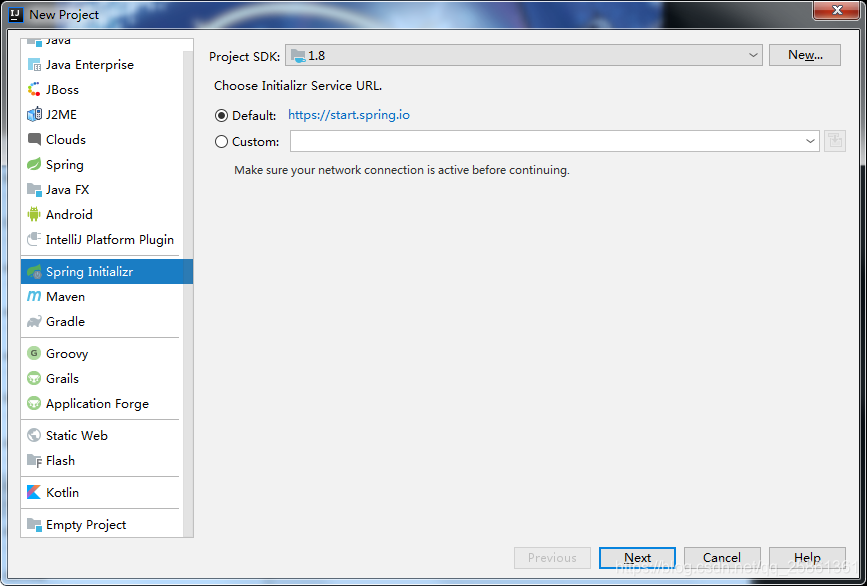Click the Grails green icon

(34, 378)
